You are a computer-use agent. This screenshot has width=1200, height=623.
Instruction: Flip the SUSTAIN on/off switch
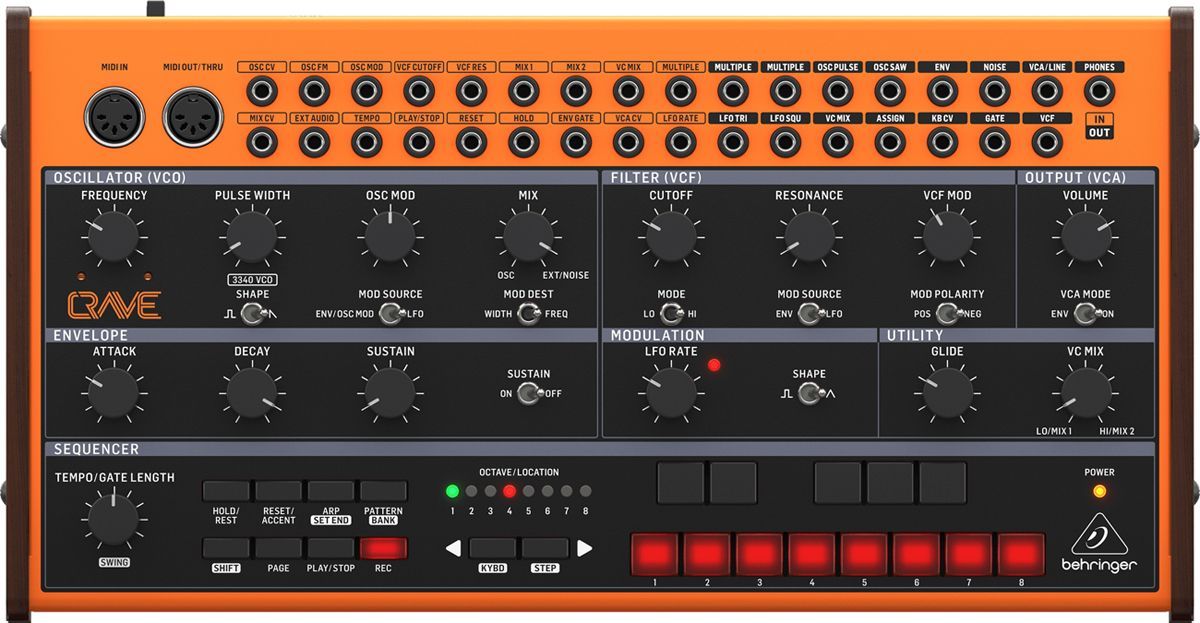click(528, 394)
